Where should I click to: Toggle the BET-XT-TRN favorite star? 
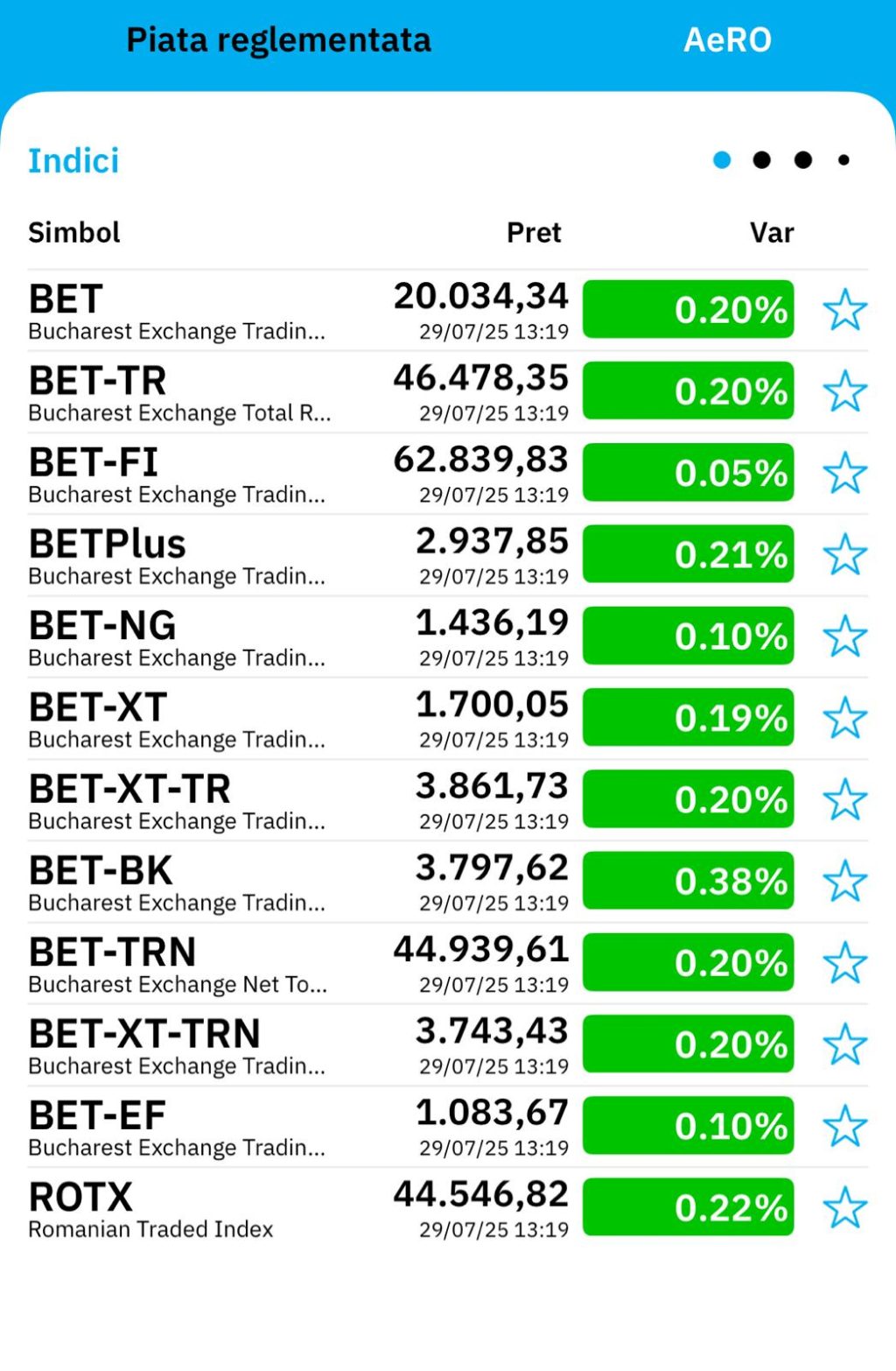point(844,1044)
